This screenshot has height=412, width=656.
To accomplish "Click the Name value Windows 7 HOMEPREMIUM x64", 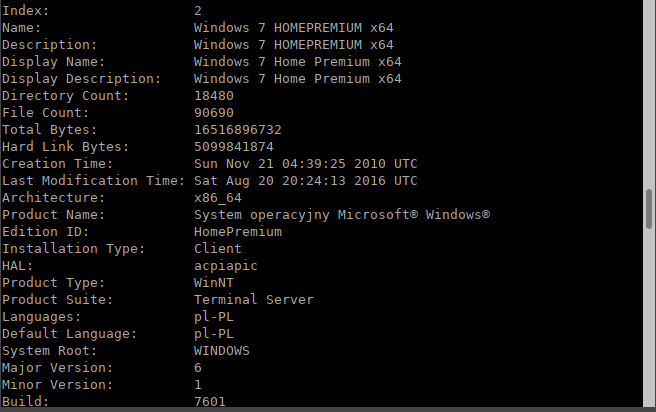I will point(294,28).
